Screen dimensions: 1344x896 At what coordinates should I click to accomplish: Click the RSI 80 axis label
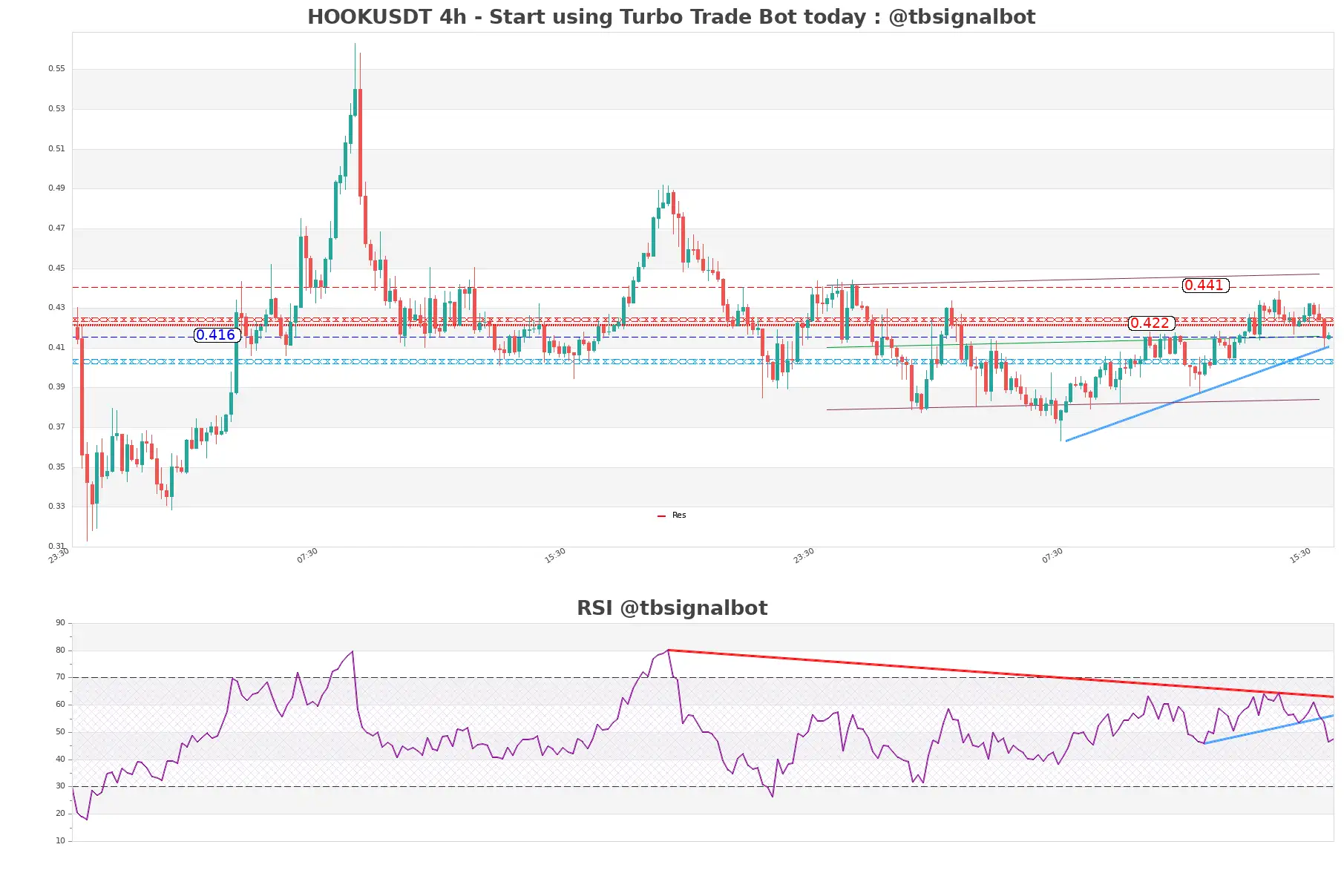60,650
